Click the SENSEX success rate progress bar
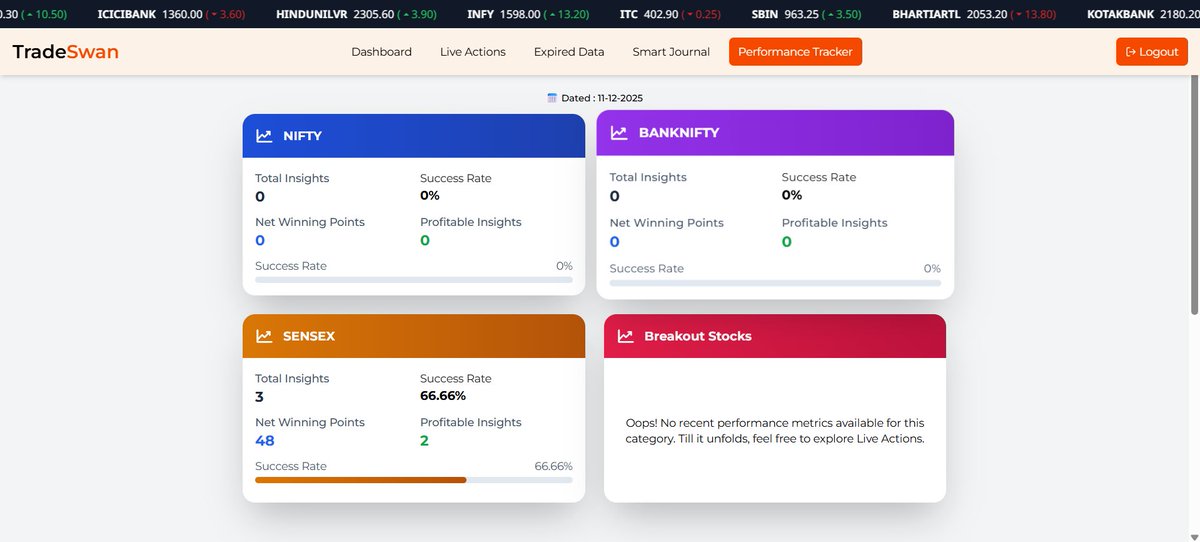 pos(414,480)
